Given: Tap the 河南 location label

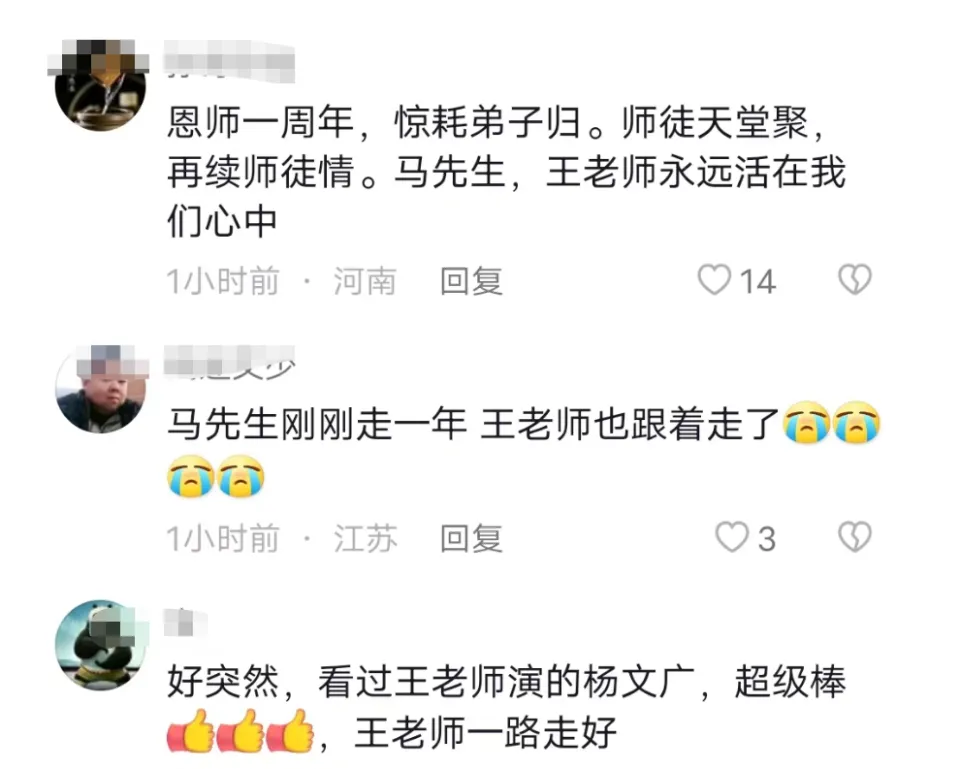Looking at the screenshot, I should 365,282.
